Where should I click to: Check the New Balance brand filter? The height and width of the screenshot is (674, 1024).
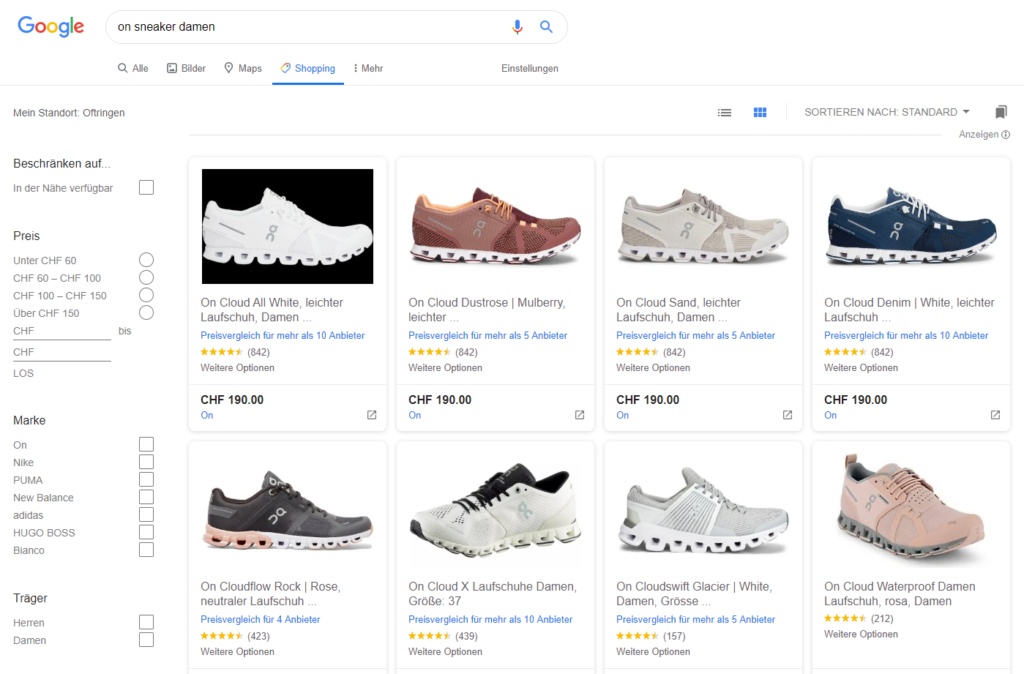(x=146, y=498)
